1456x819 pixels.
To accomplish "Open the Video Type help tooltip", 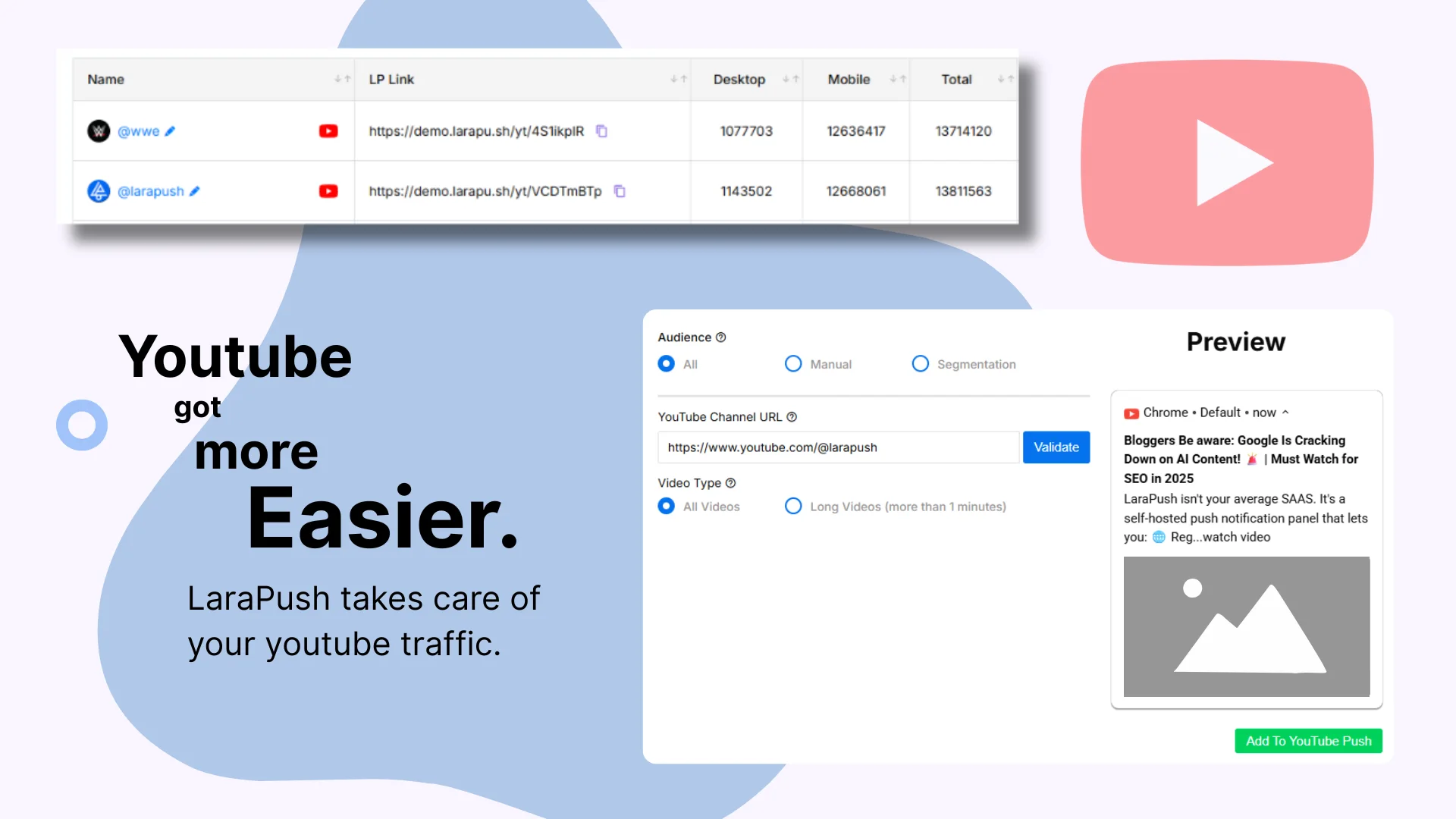I will 730,482.
